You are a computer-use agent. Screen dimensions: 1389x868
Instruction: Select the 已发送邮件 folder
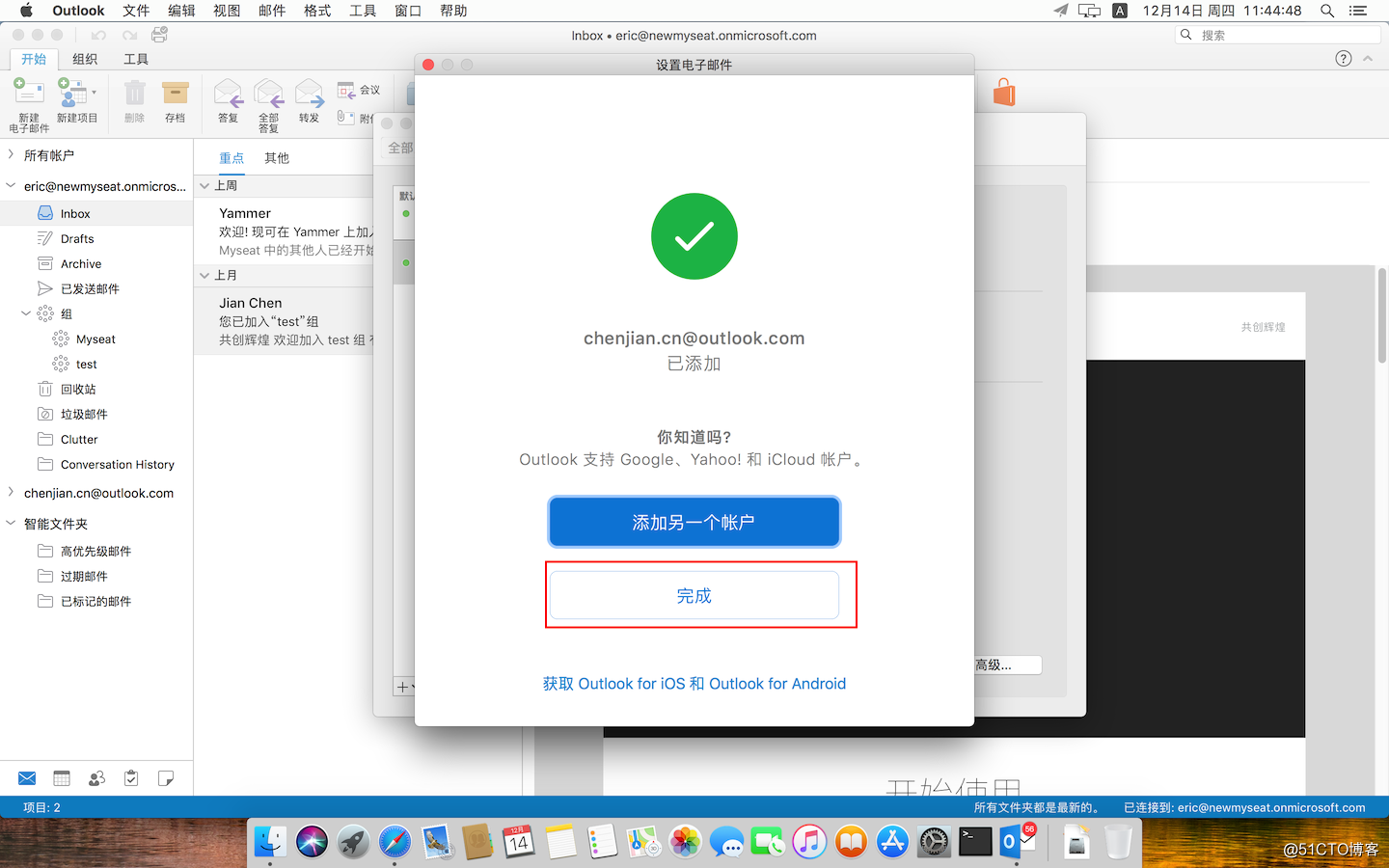point(96,288)
